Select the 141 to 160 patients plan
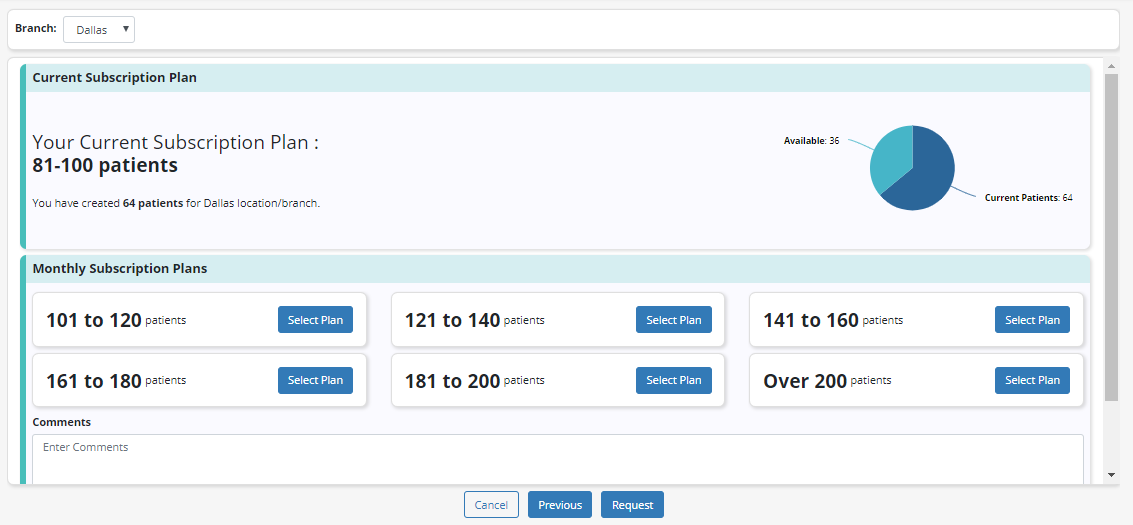This screenshot has width=1133, height=525. (x=1032, y=320)
